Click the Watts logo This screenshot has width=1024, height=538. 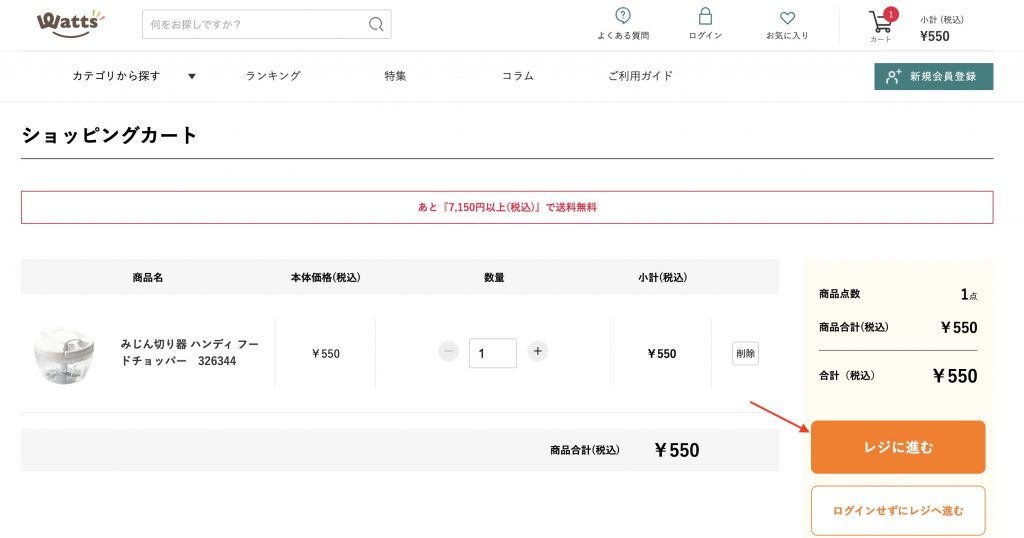point(69,23)
